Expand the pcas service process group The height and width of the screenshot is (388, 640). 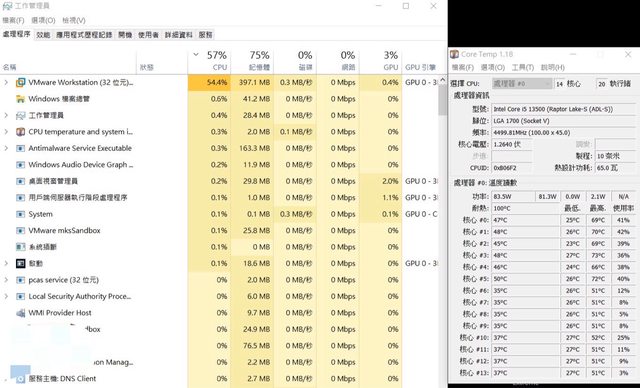point(6,280)
